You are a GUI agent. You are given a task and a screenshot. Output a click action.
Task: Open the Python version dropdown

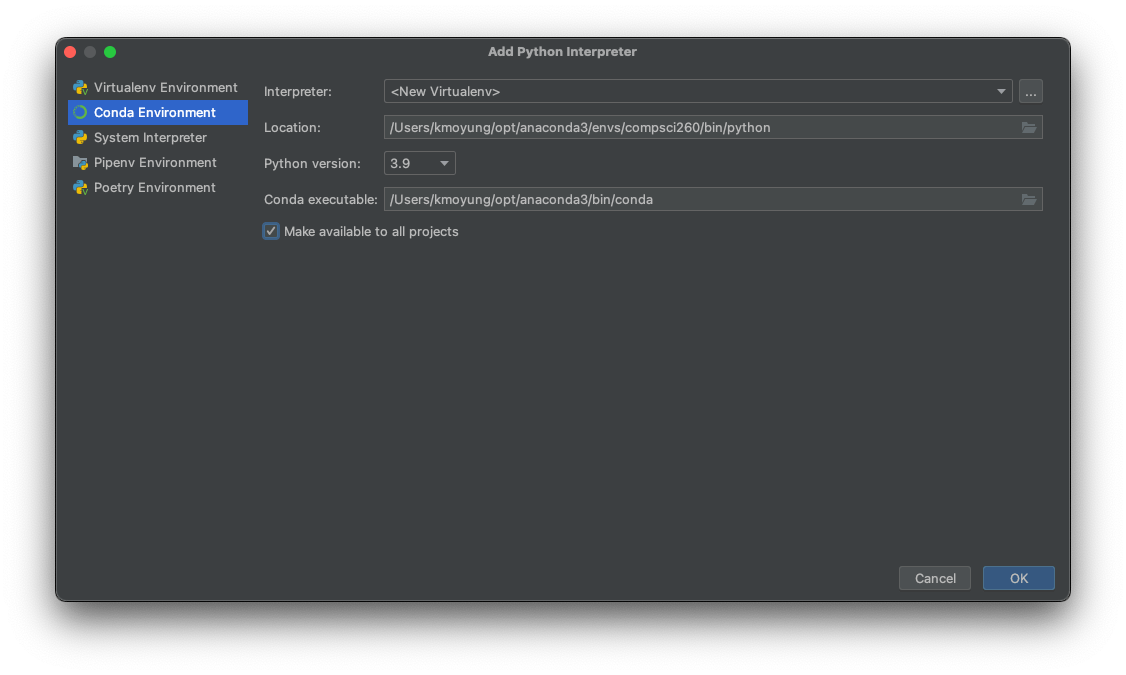click(x=444, y=163)
